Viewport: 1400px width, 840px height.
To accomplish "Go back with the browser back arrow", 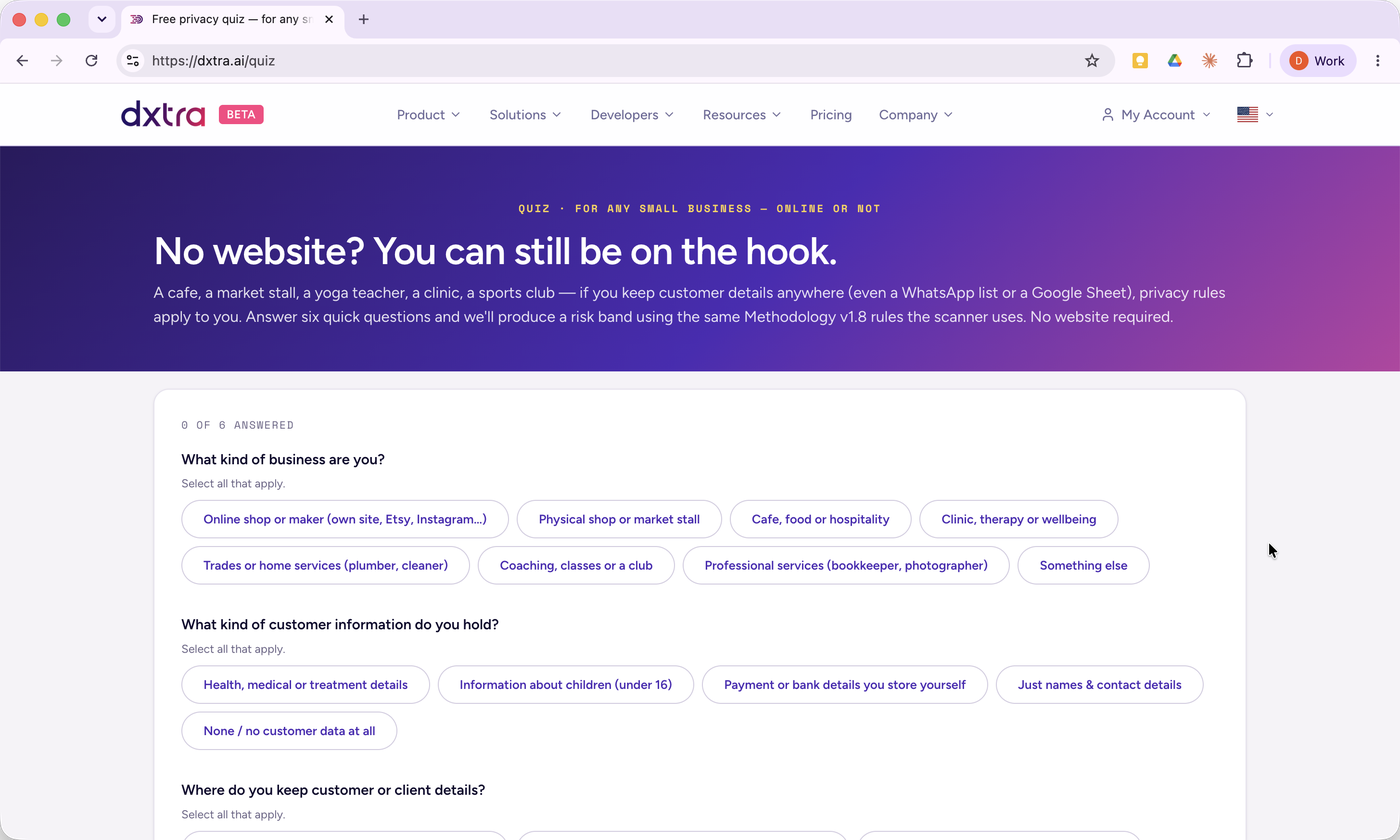I will tap(22, 61).
